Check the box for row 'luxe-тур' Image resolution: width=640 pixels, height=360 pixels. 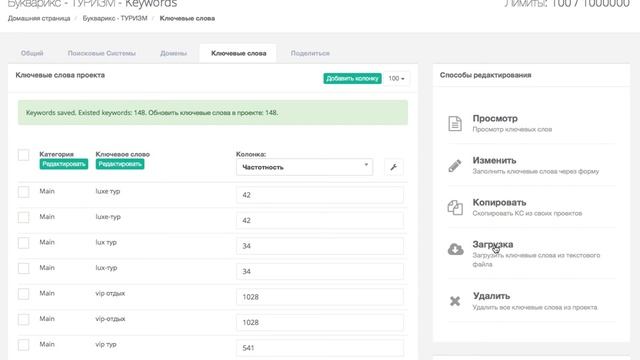click(x=23, y=217)
